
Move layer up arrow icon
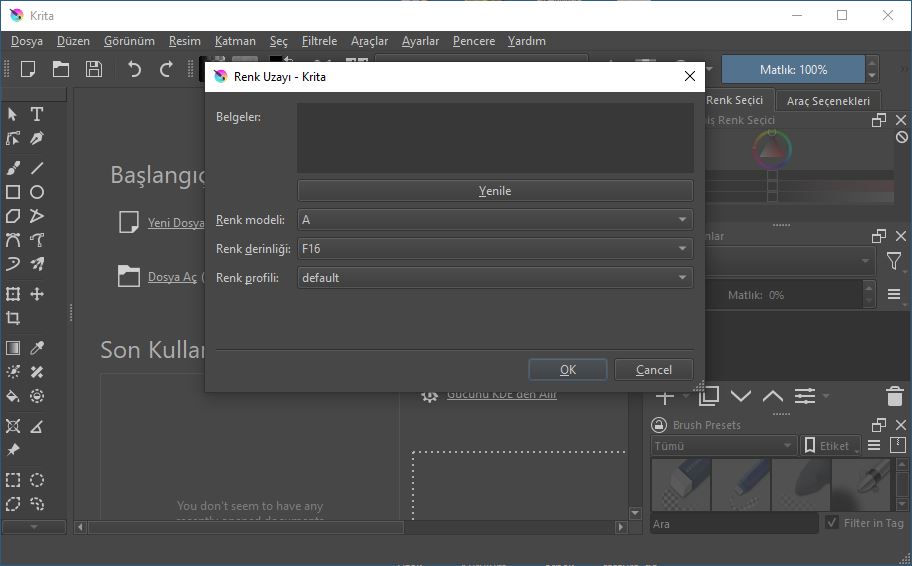click(772, 397)
